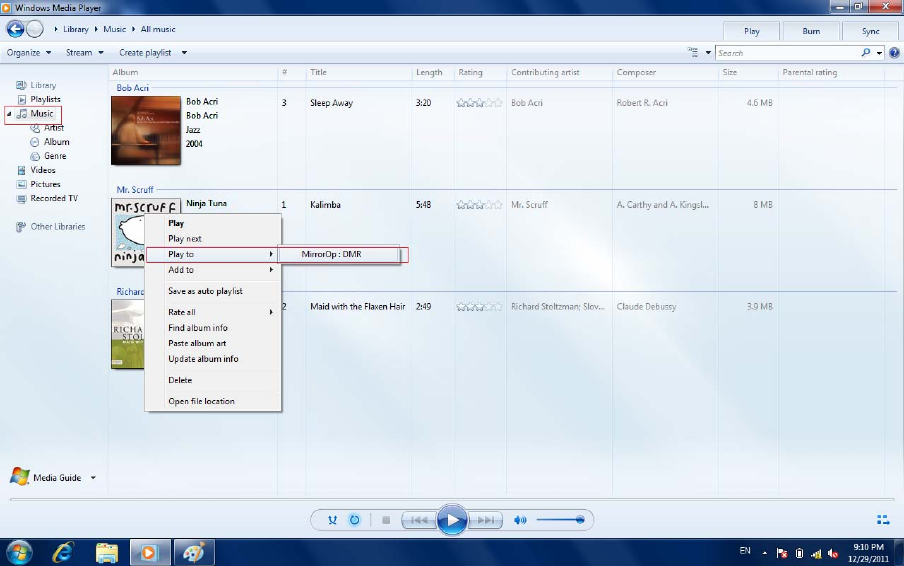Expand the Media Guide dropdown arrow

tap(93, 478)
